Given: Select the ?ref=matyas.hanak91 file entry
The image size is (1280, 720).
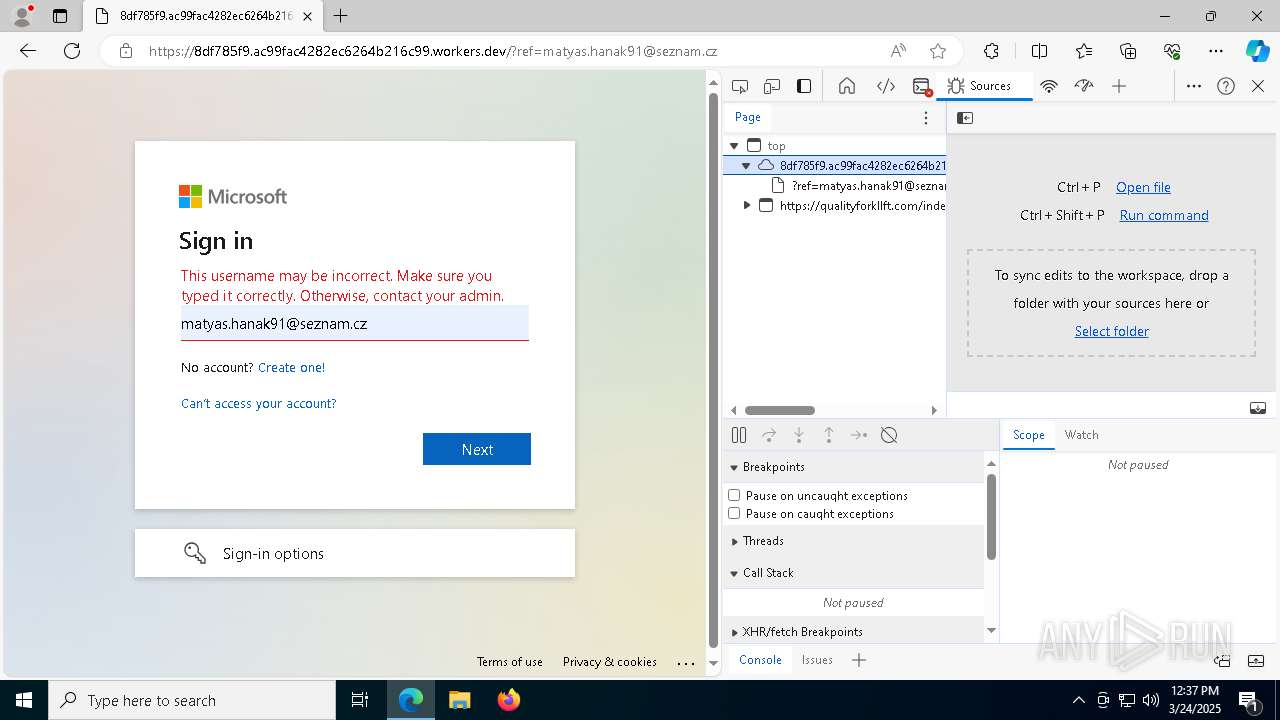Looking at the screenshot, I should point(858,186).
